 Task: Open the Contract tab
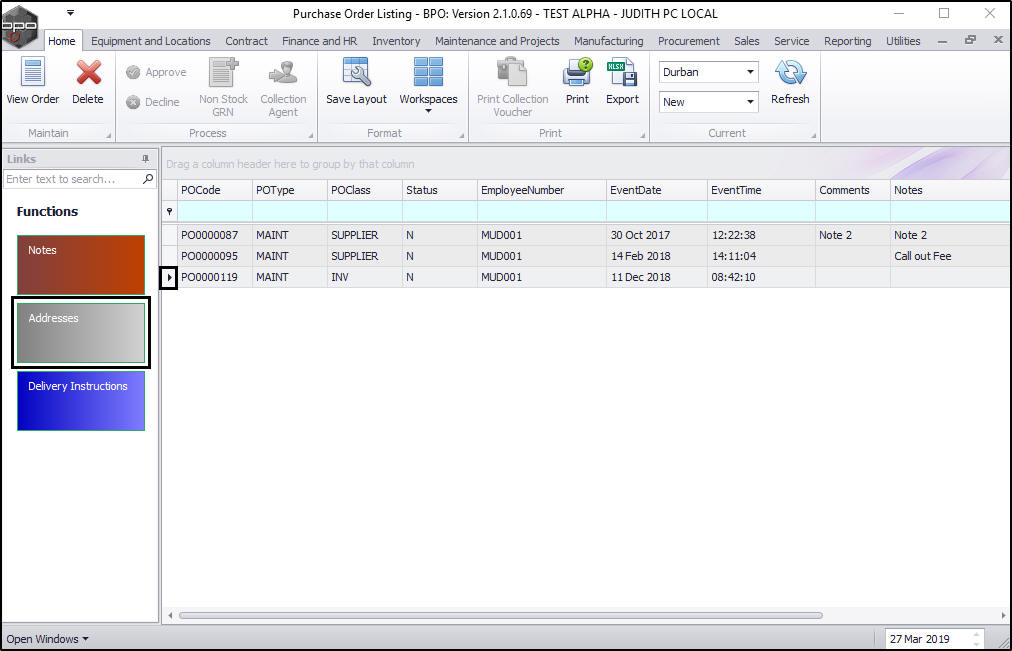tap(246, 41)
